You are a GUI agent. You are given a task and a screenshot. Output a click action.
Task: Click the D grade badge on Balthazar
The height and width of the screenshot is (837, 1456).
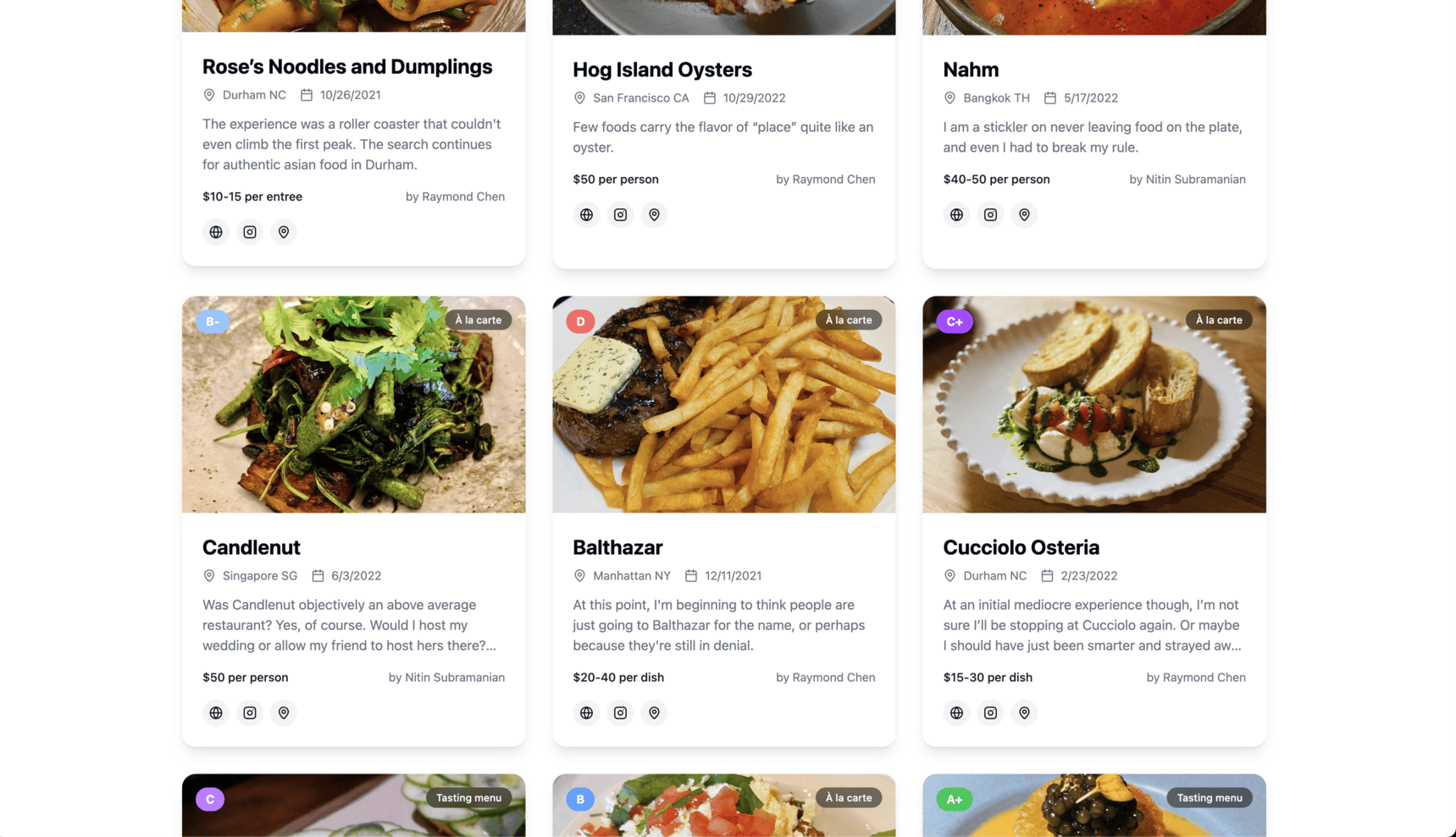click(x=580, y=321)
